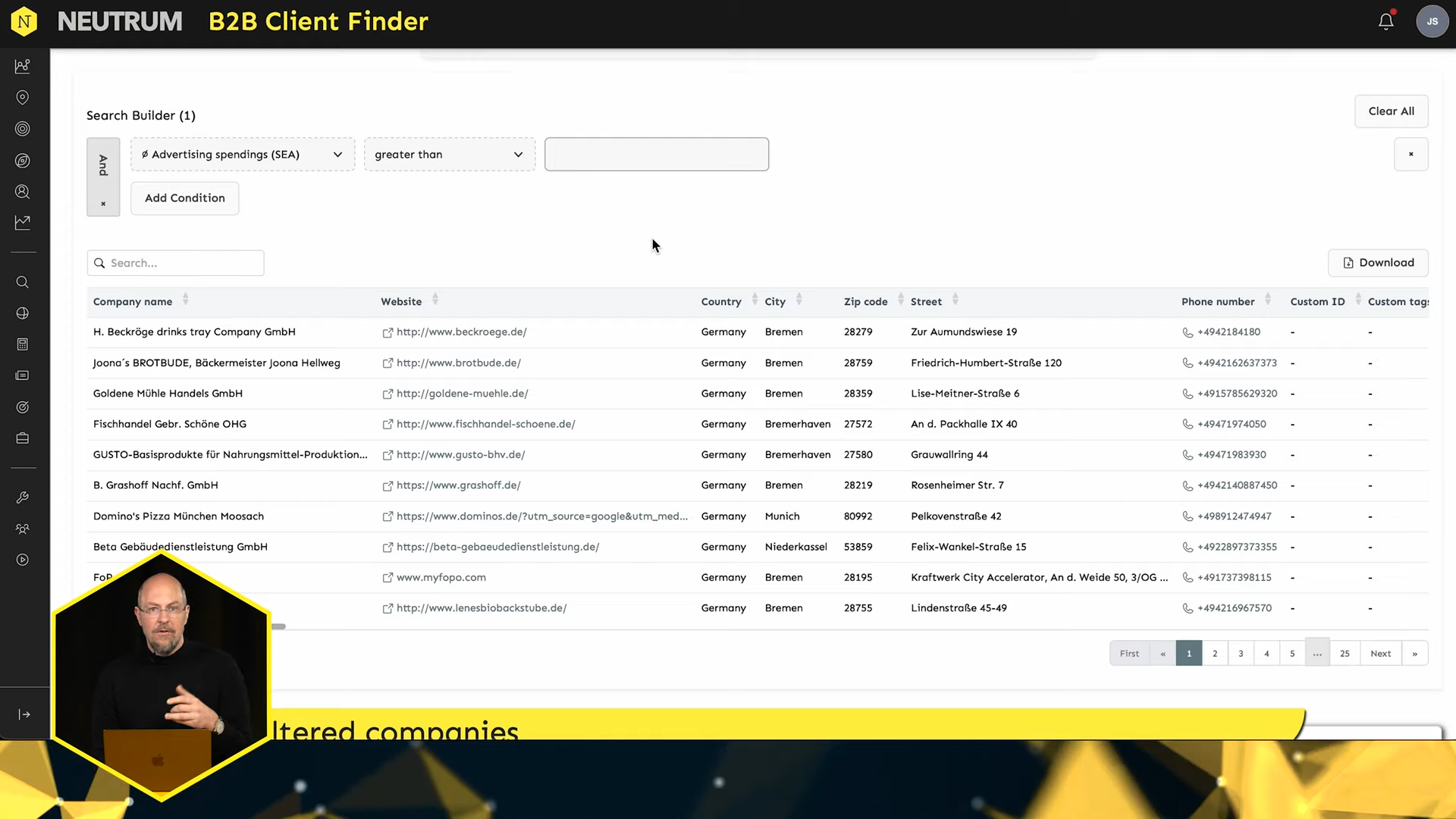Open the fischhandel-schoene.de website link

click(485, 424)
